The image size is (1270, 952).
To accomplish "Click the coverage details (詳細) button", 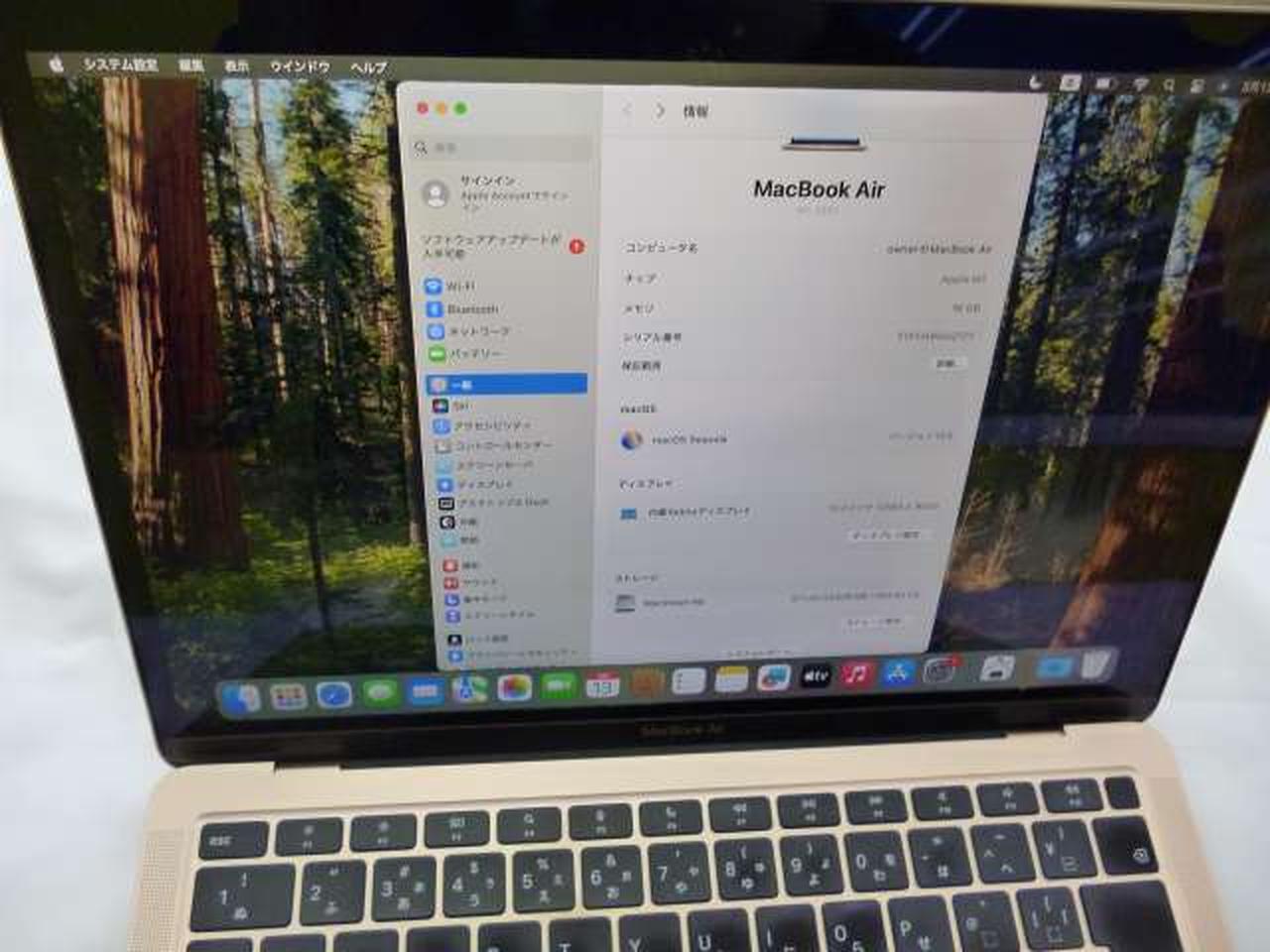I will [x=946, y=364].
